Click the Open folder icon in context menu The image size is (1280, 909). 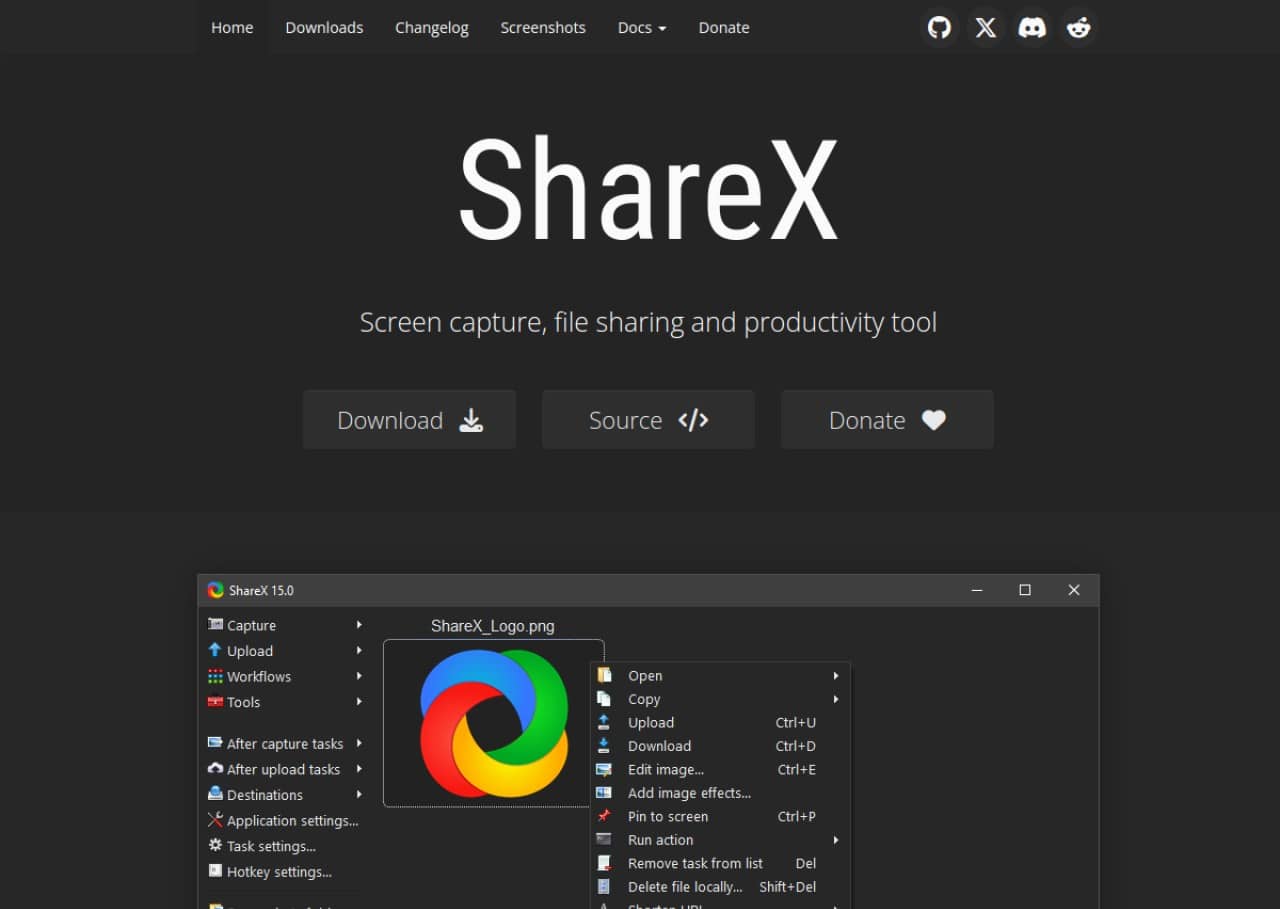coord(604,675)
